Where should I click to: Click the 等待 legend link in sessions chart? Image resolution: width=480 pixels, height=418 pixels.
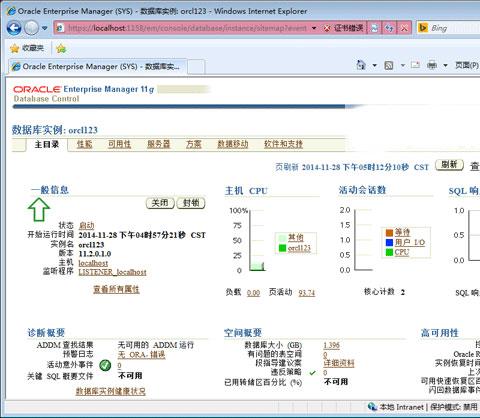pyautogui.click(x=402, y=232)
